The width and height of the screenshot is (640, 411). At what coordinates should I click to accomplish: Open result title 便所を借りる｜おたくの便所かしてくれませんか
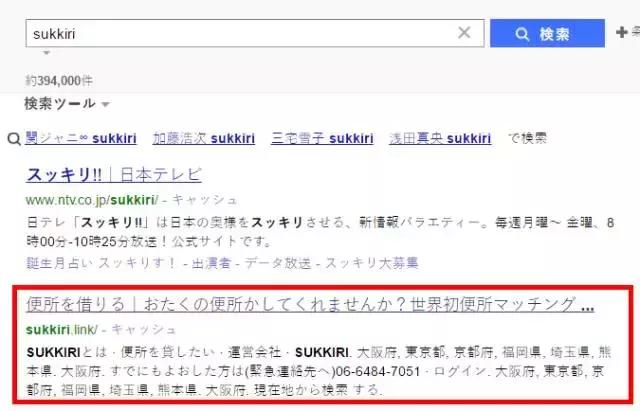point(310,304)
